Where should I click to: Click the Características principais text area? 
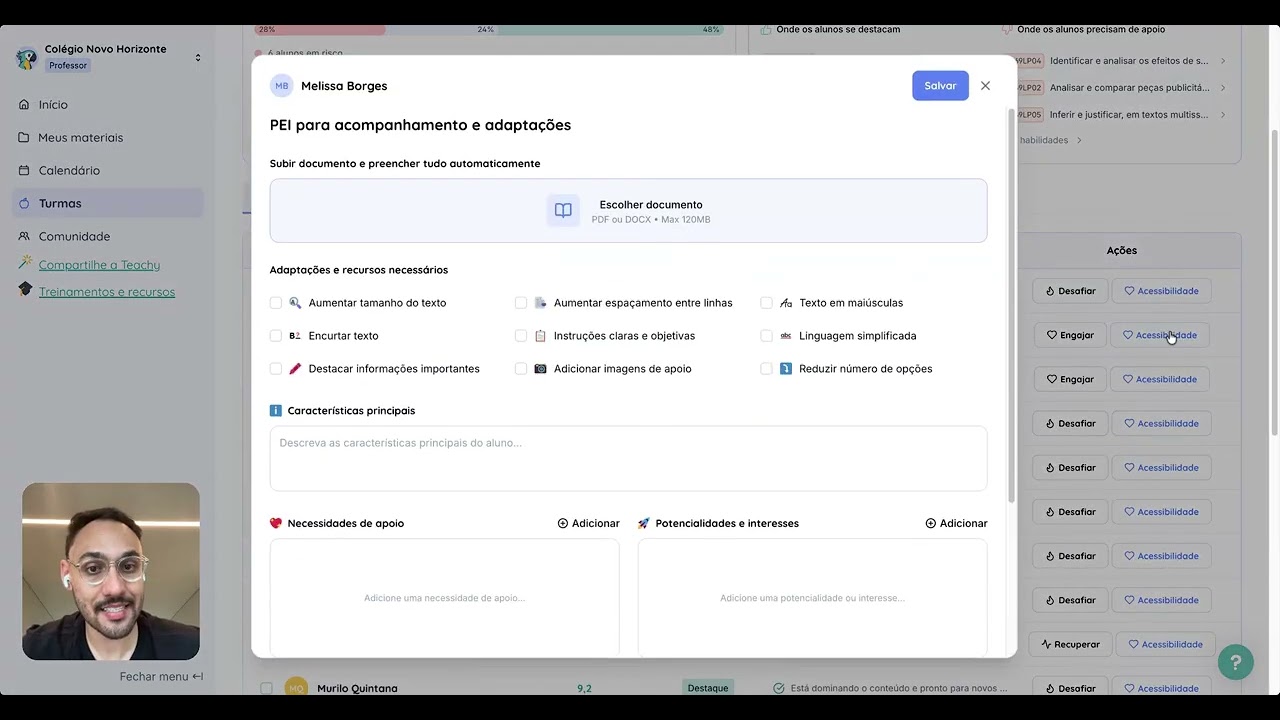click(628, 459)
